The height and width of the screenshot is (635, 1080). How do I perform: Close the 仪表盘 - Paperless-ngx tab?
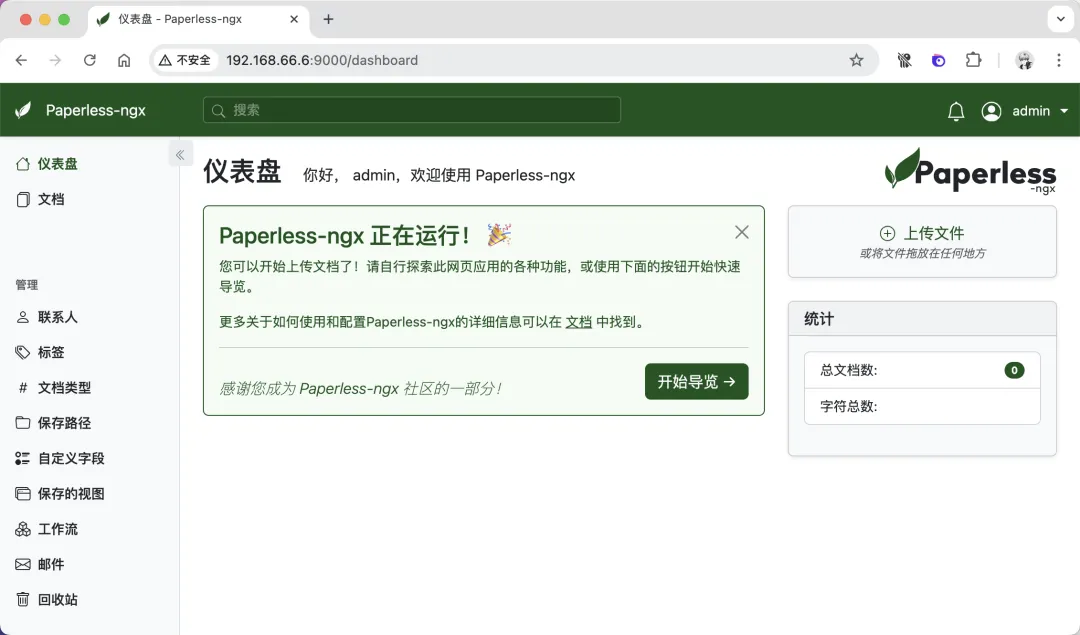(294, 19)
